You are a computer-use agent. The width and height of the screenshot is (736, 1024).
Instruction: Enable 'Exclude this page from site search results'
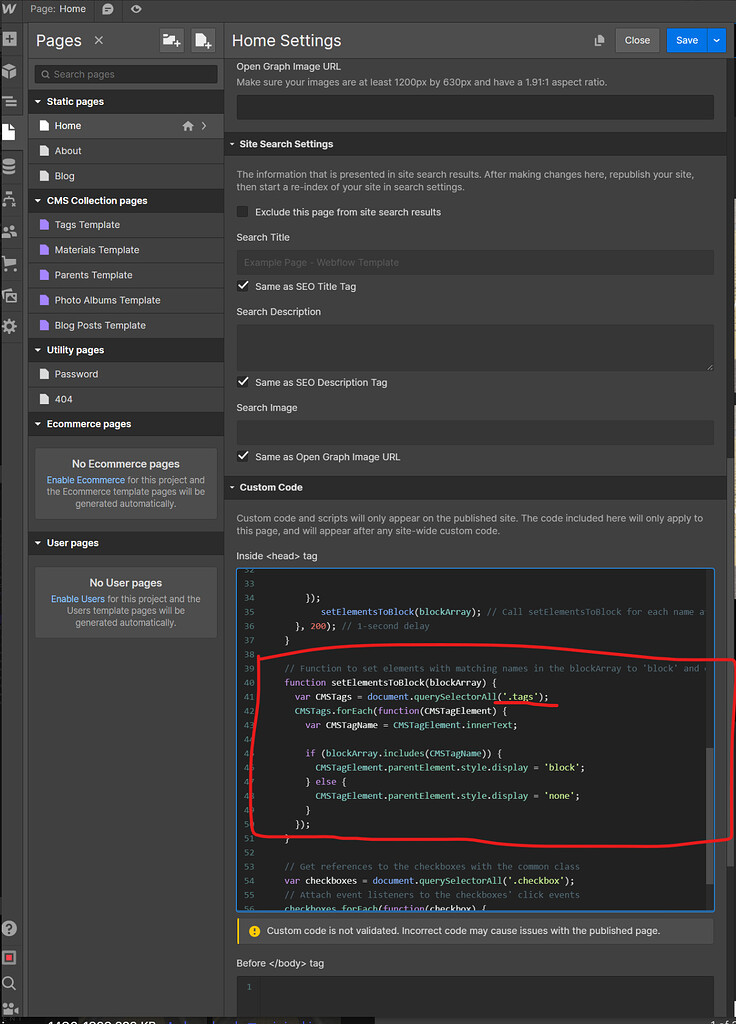[241, 211]
